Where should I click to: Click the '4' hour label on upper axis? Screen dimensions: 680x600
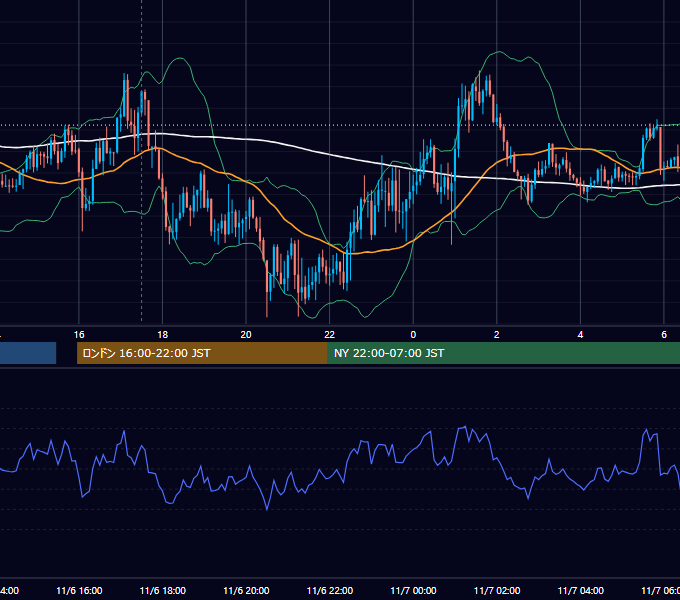tap(580, 335)
